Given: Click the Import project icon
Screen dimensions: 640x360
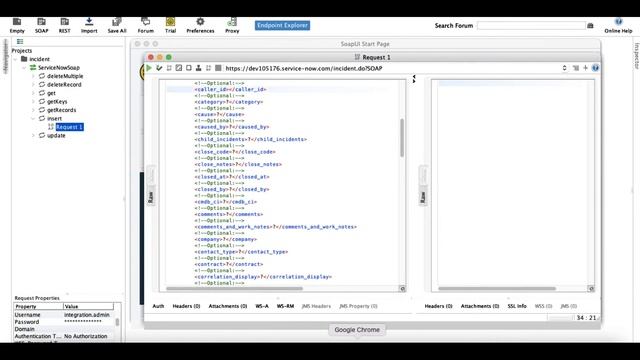Looking at the screenshot, I should [x=89, y=22].
